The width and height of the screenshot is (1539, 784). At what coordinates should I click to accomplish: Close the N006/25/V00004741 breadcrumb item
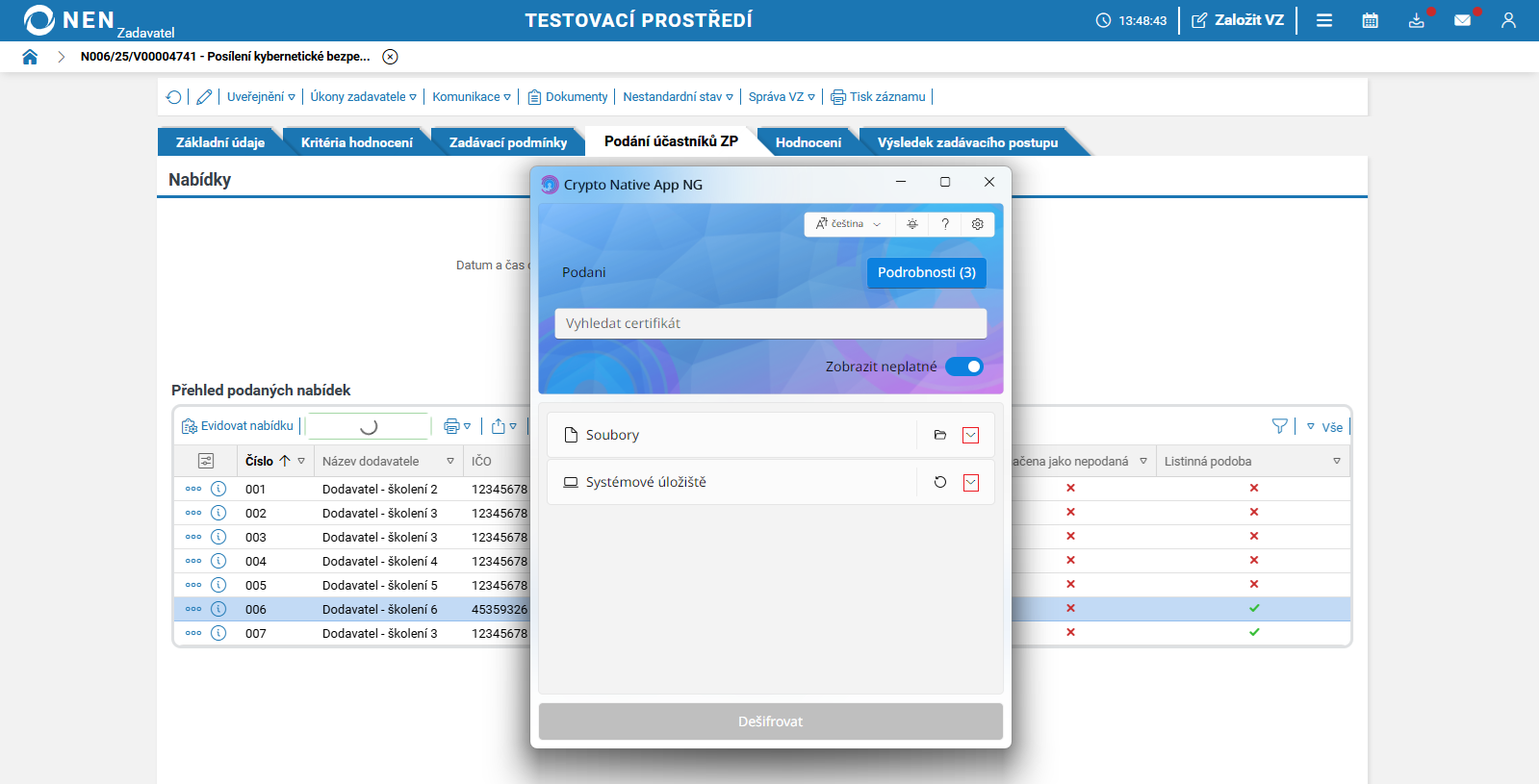pyautogui.click(x=390, y=57)
